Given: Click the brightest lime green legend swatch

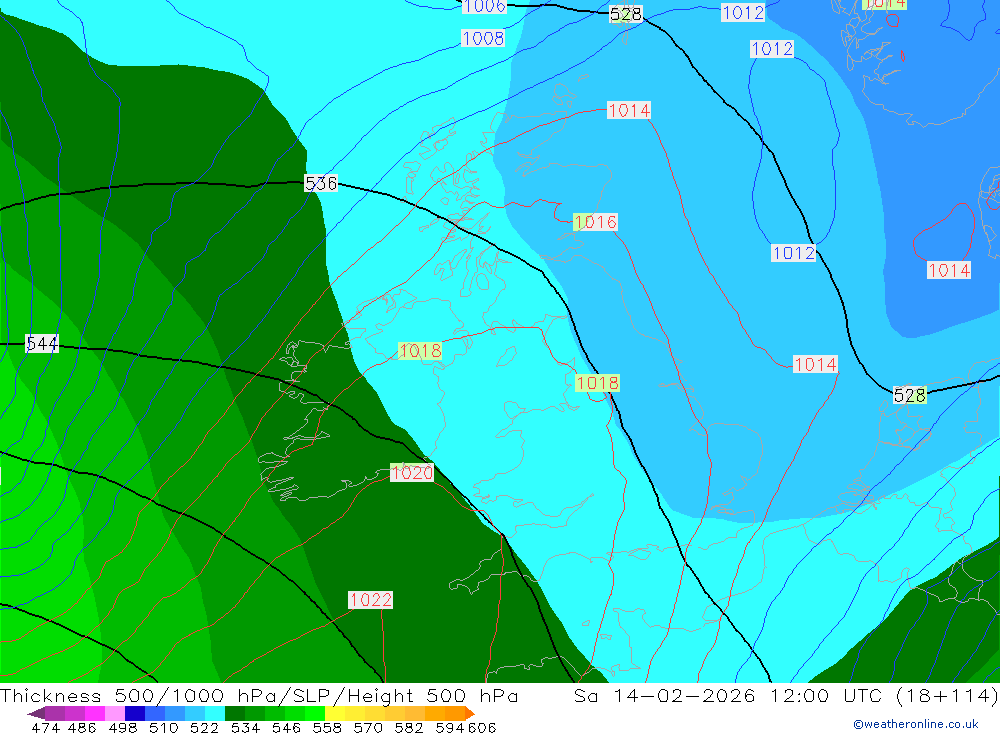Looking at the screenshot, I should tap(315, 713).
